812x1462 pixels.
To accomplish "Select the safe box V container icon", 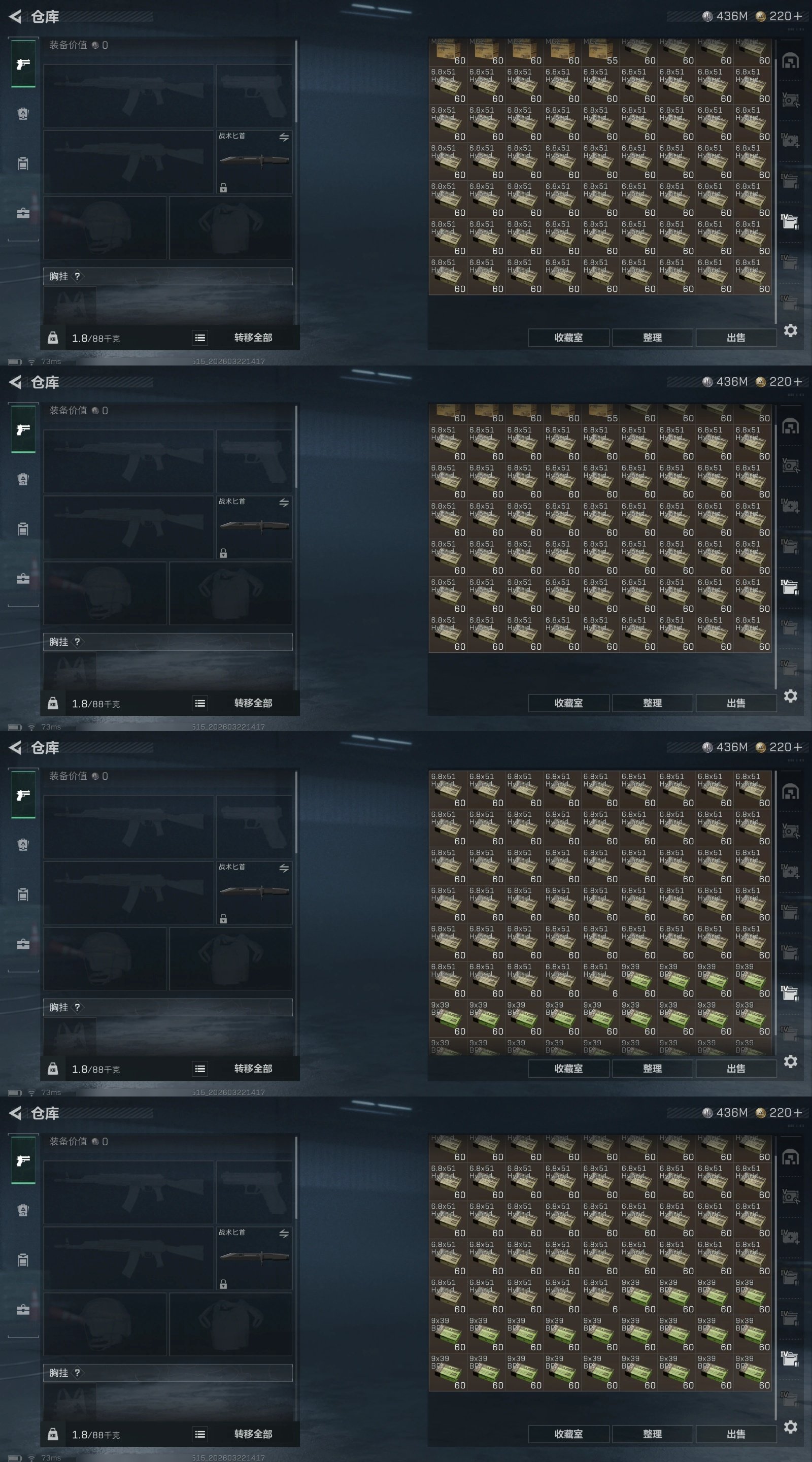I will (x=791, y=101).
